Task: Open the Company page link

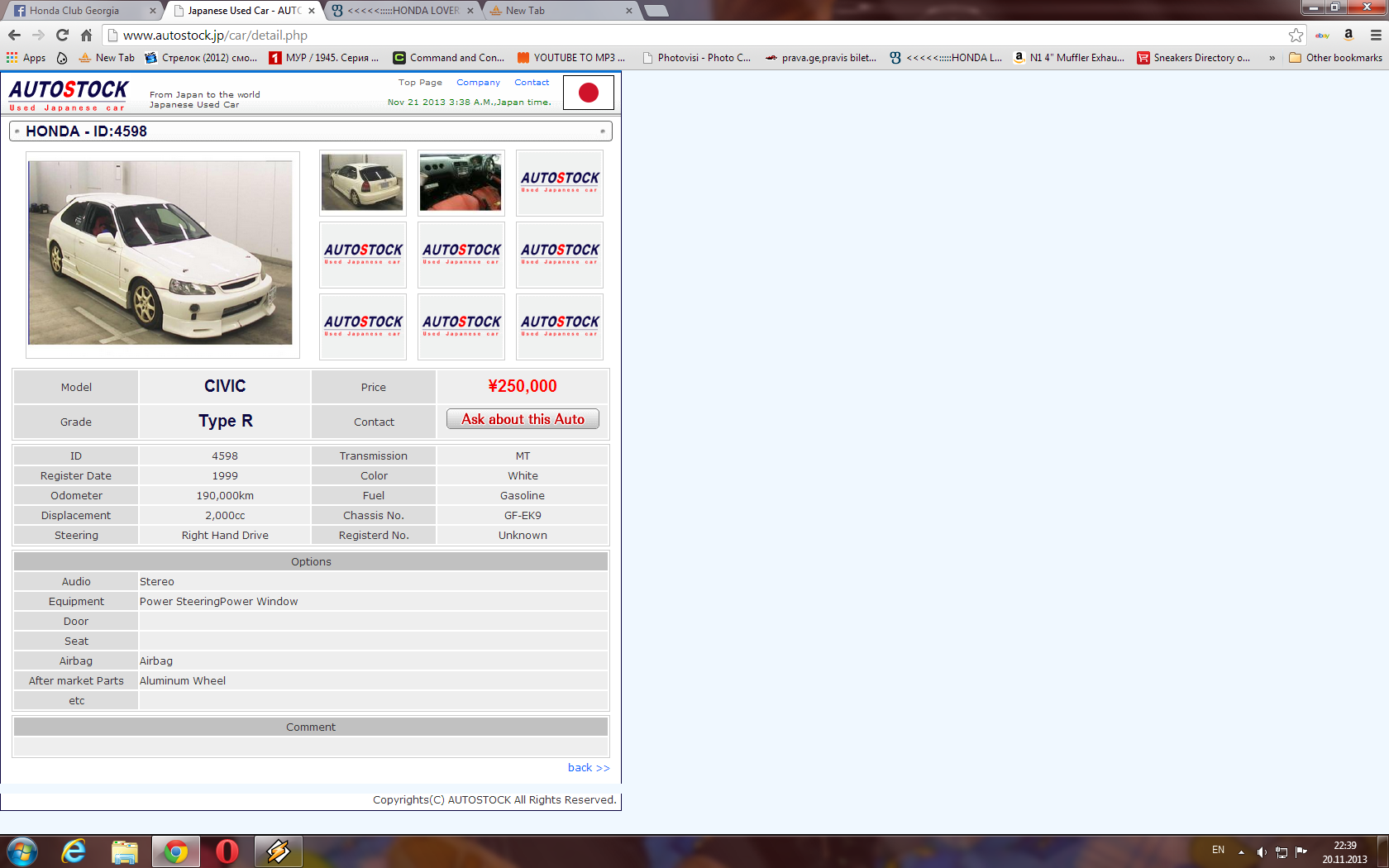Action: [x=478, y=83]
